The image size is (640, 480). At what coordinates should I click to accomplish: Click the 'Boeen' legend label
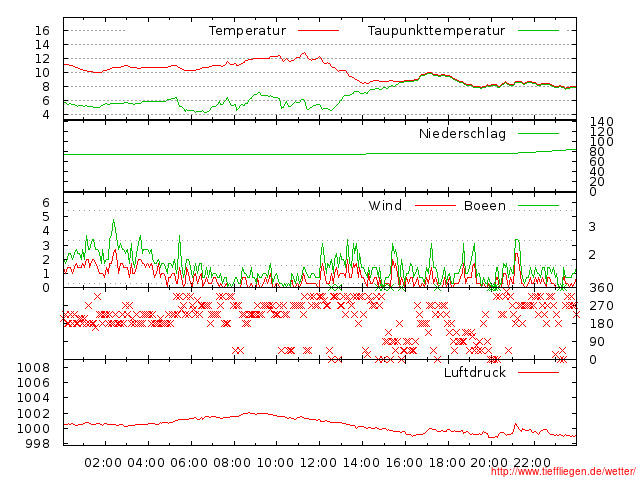485,206
